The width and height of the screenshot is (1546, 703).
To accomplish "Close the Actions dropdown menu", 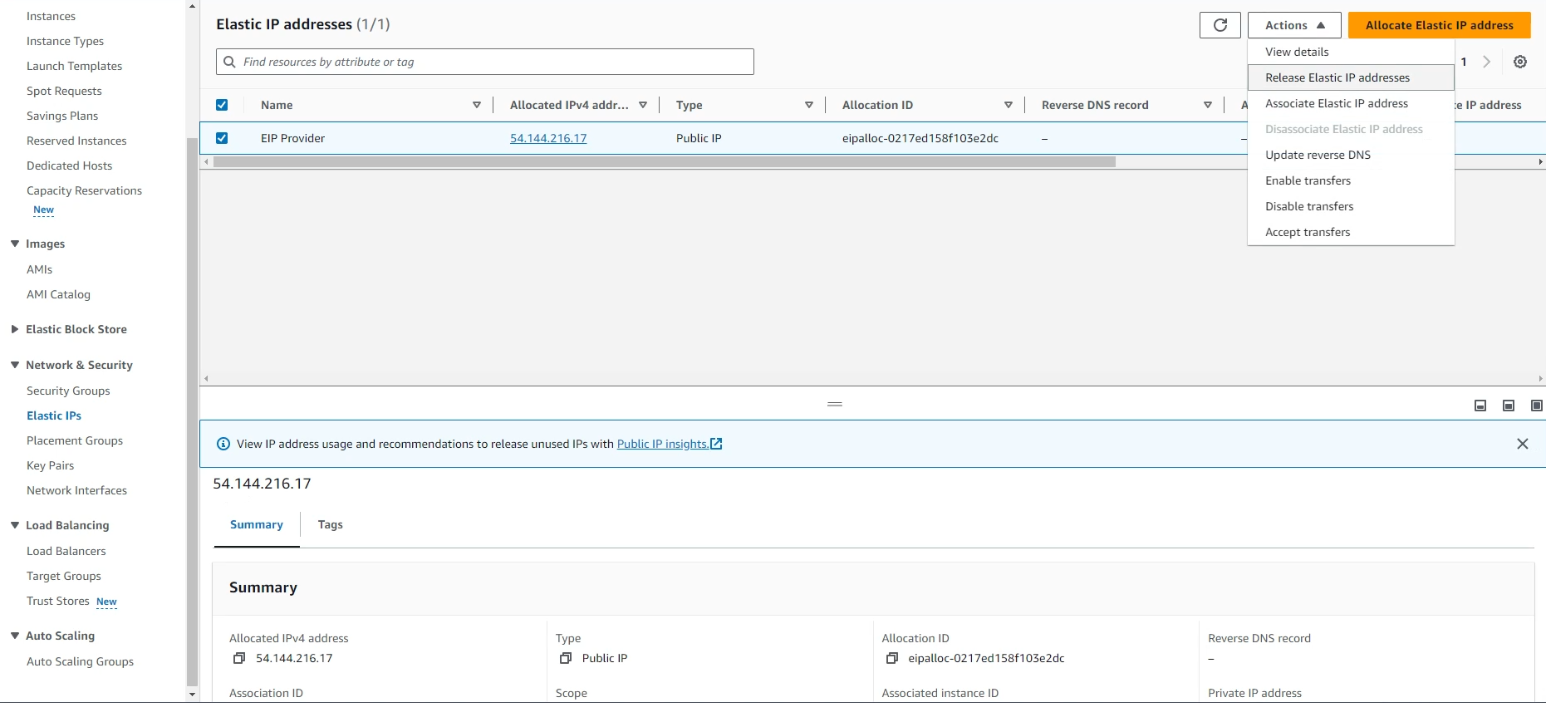I will [x=1294, y=26].
